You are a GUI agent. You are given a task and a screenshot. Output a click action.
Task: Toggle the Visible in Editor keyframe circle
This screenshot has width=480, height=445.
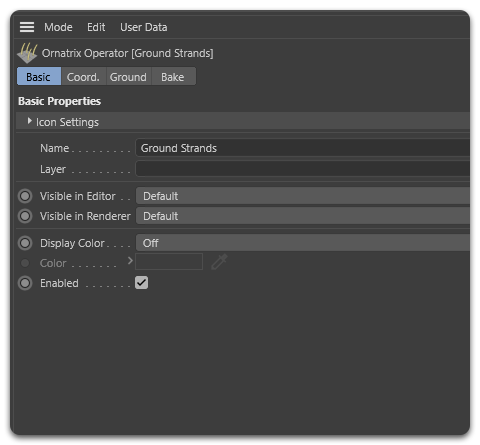25,196
